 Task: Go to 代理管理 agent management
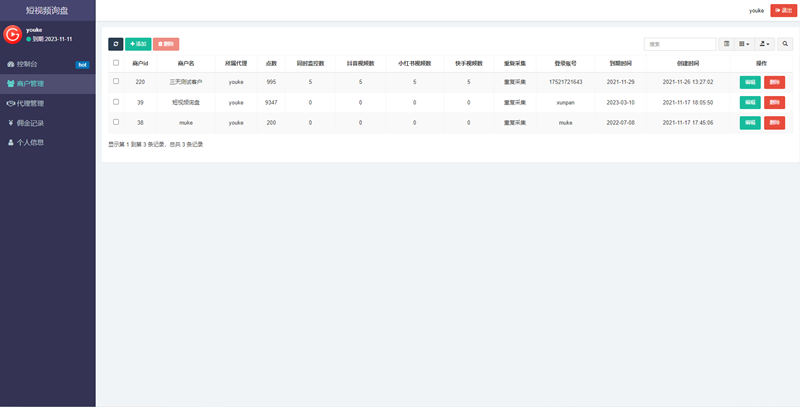[x=30, y=103]
